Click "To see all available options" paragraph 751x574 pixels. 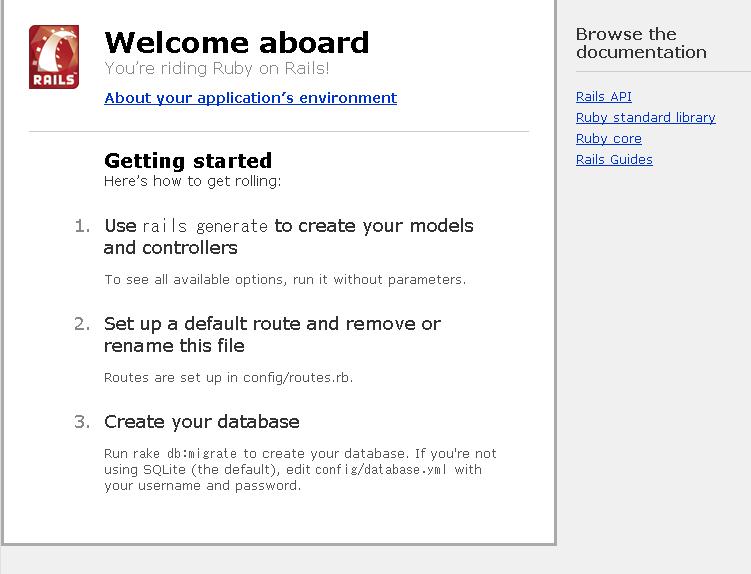click(285, 279)
